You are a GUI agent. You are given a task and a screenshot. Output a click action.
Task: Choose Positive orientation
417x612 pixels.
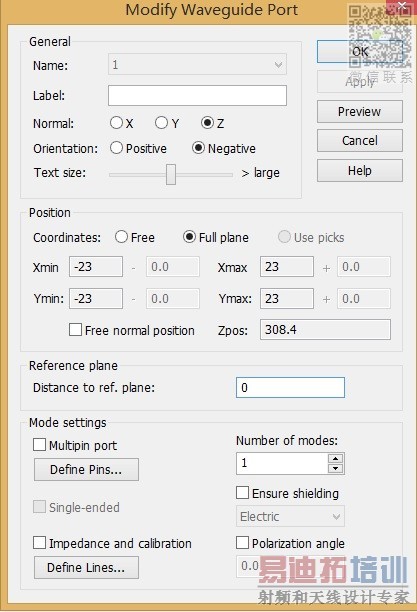[x=116, y=148]
